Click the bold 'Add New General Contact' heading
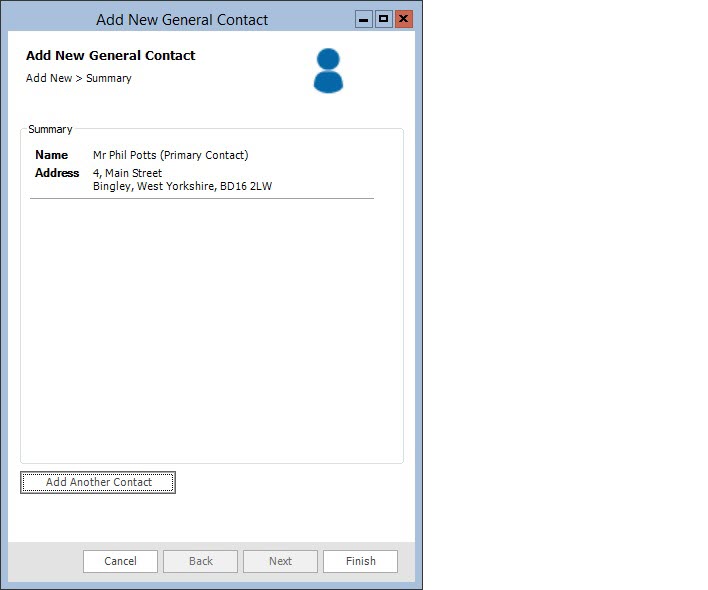The height and width of the screenshot is (590, 708). tap(110, 56)
